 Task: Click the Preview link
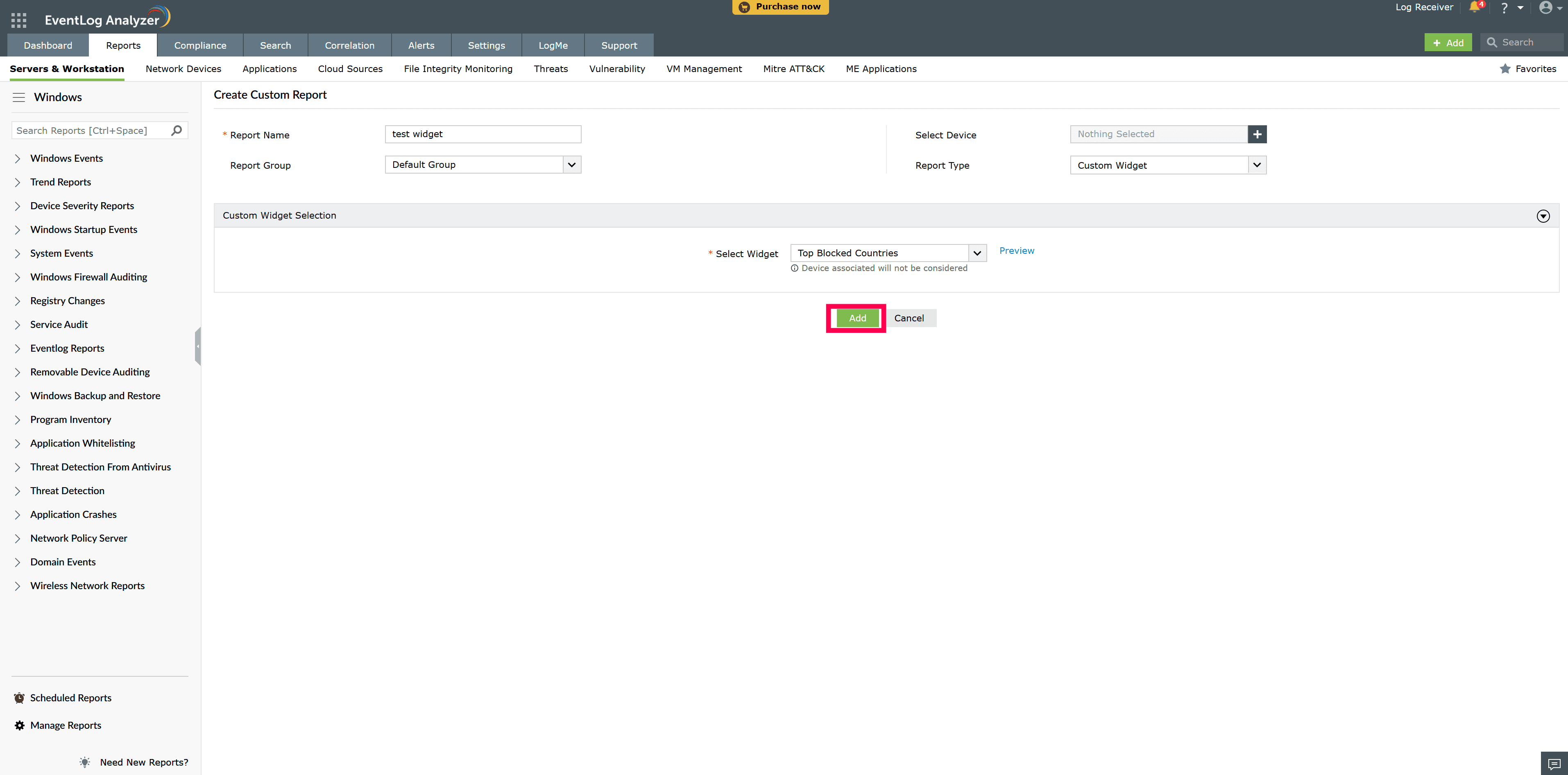click(x=1017, y=251)
